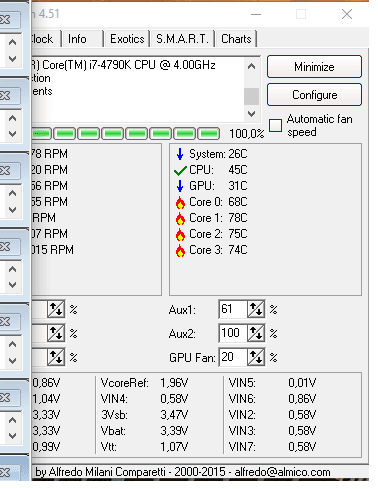378x489 pixels.
Task: Click the Aux1 spinner arrows
Action: (256, 309)
